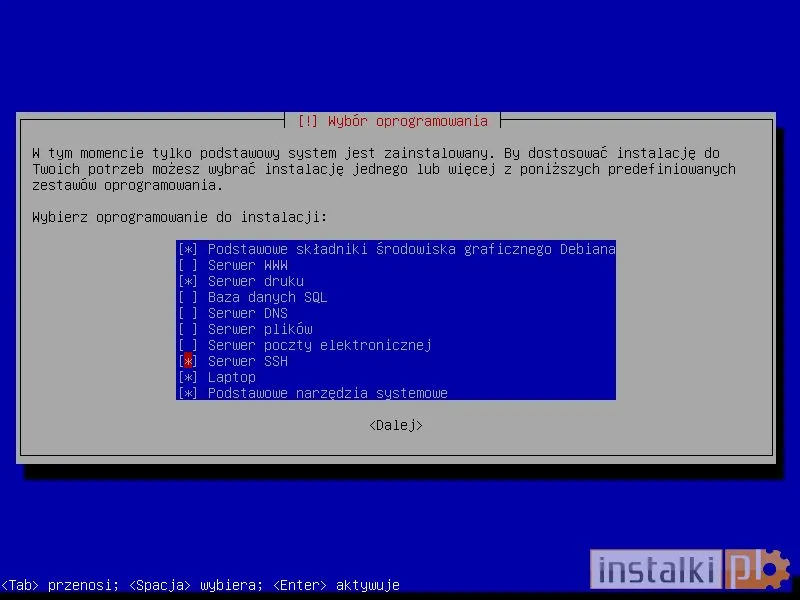Select the highlighted Serwer SSH row
Image resolution: width=800 pixels, height=600 pixels.
247,361
